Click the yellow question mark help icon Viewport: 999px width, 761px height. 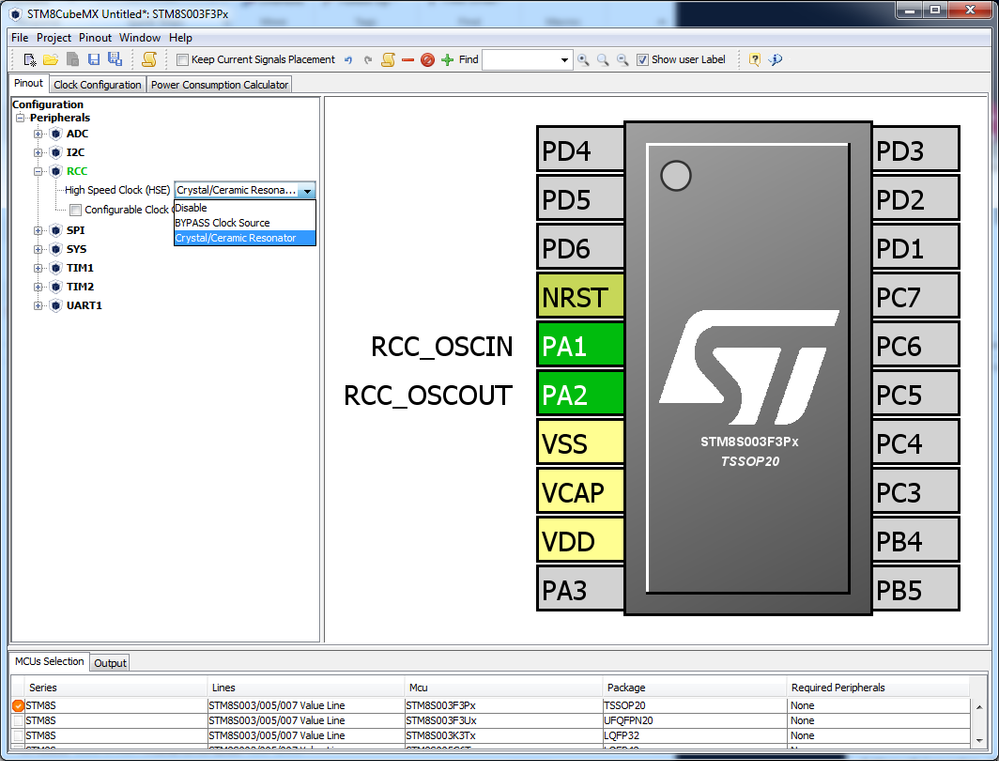pos(754,60)
